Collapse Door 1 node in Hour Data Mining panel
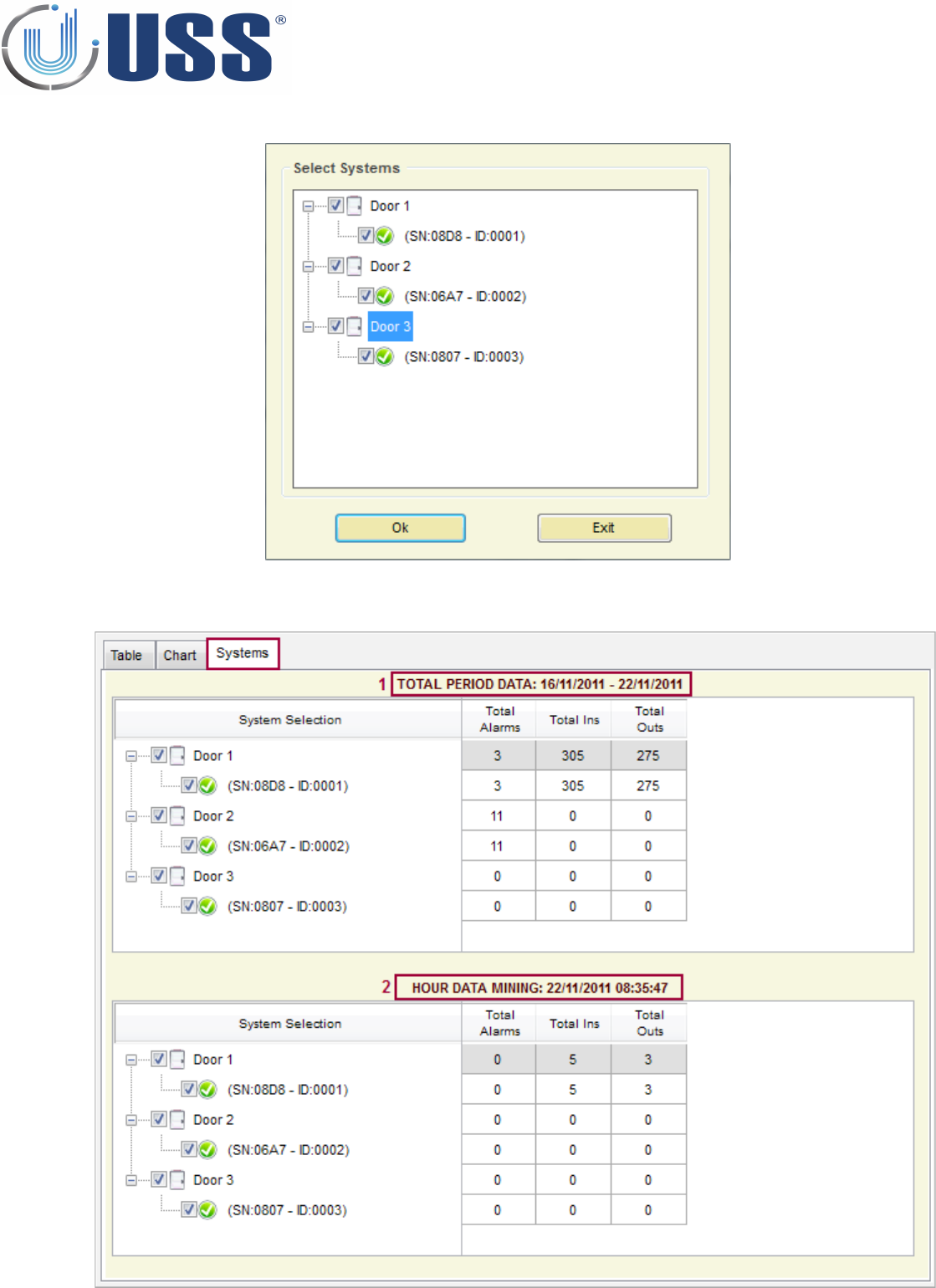Image resolution: width=936 pixels, height=1288 pixels. (x=130, y=1060)
